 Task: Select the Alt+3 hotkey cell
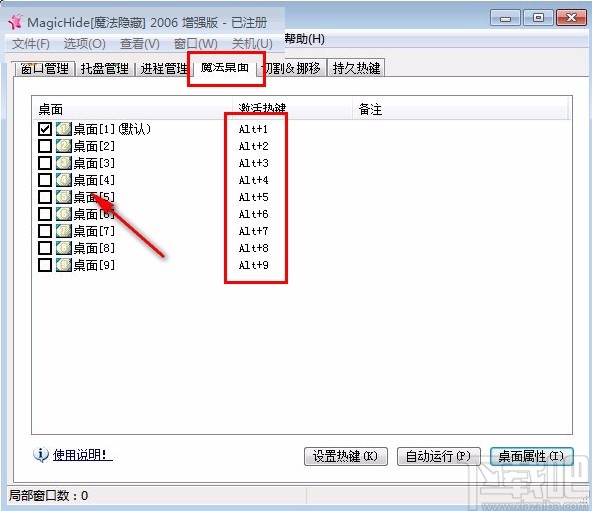[253, 163]
